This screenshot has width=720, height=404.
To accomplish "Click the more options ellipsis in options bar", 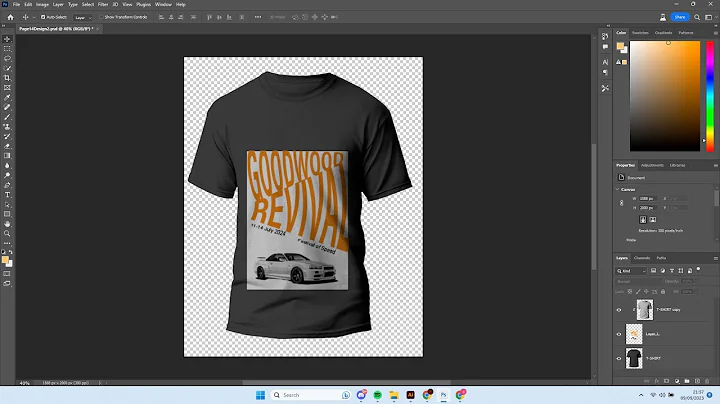I will pyautogui.click(x=258, y=17).
